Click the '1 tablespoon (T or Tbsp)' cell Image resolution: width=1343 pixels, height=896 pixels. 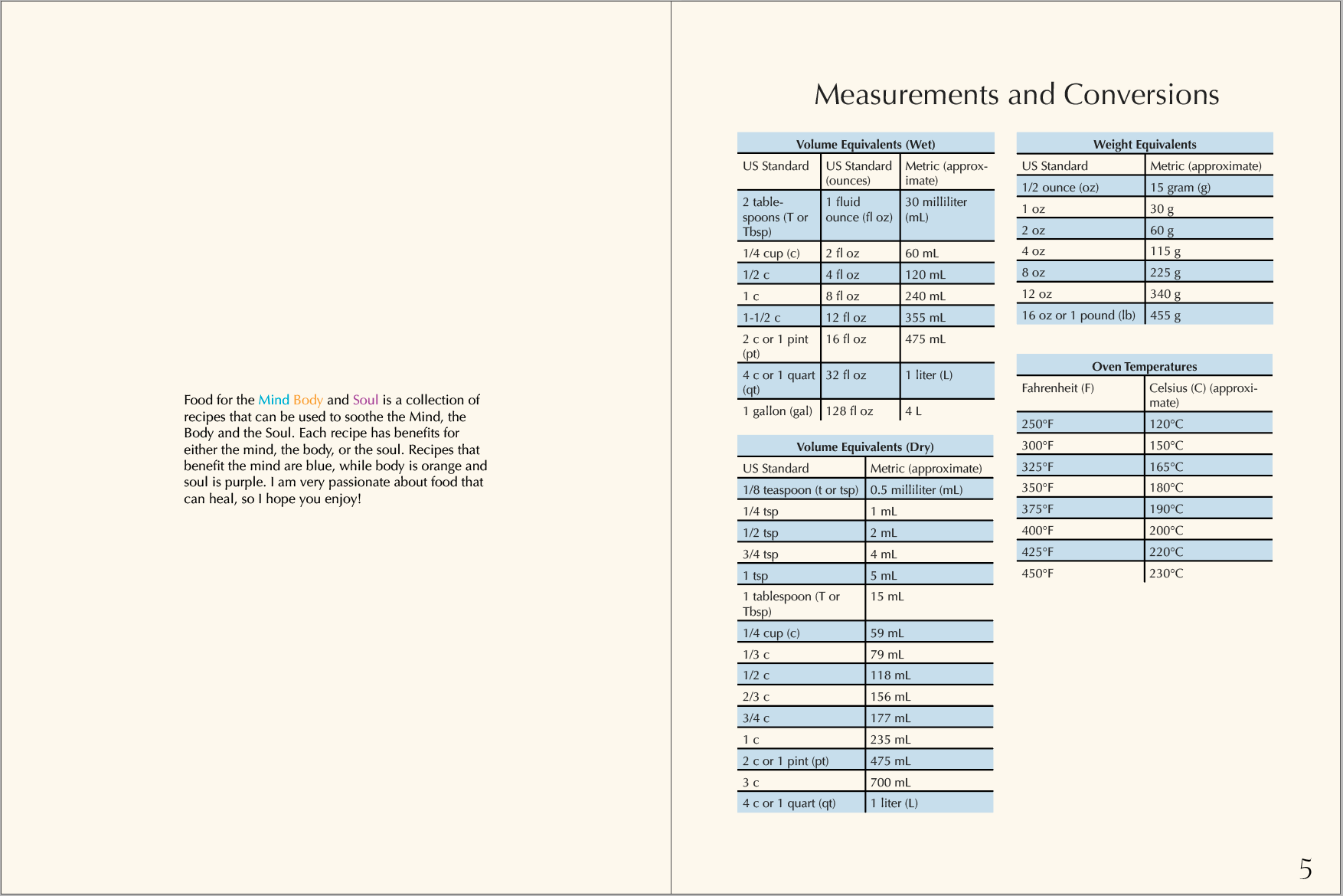coord(801,603)
